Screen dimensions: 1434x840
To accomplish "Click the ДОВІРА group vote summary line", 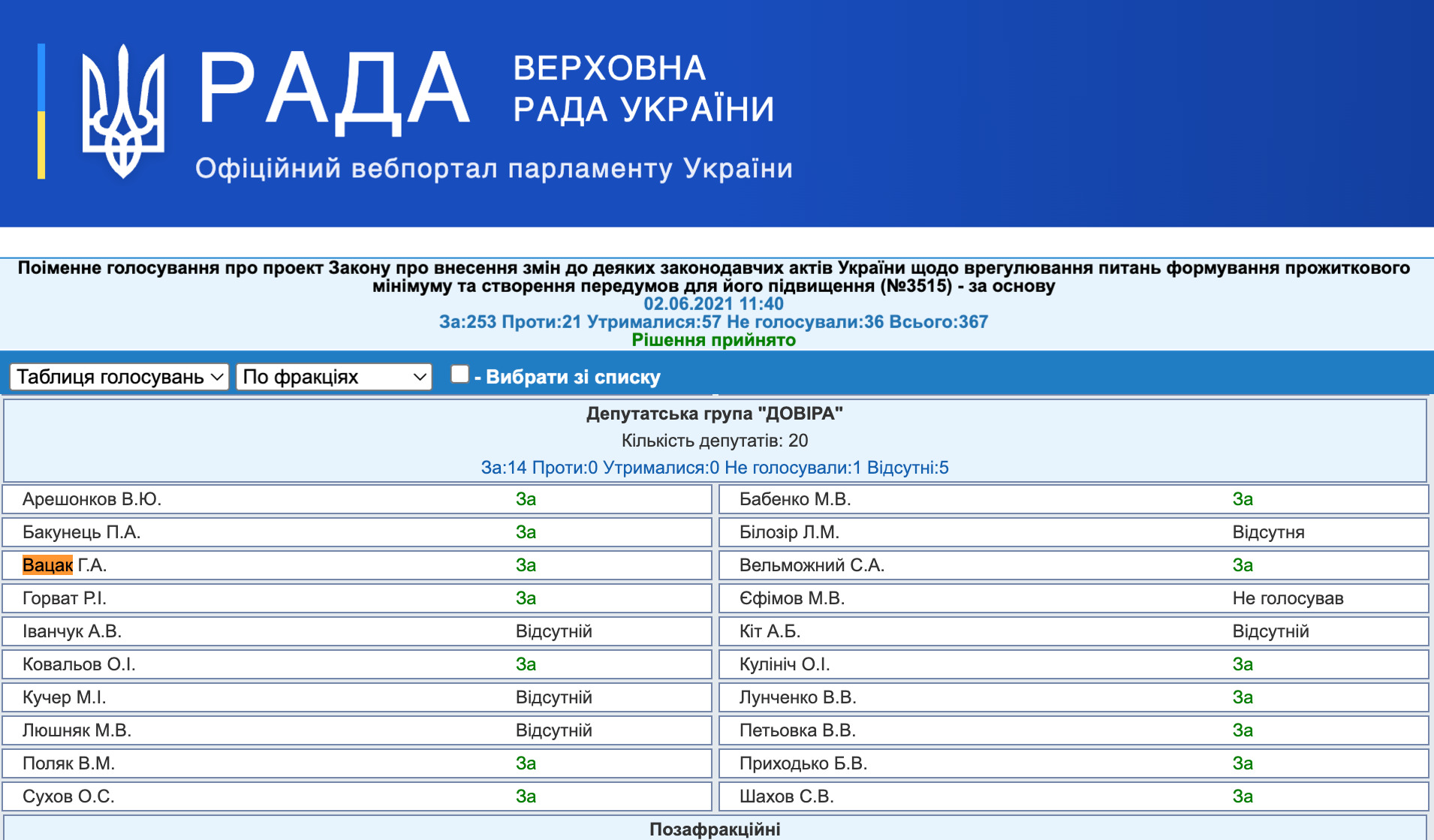I will (715, 468).
